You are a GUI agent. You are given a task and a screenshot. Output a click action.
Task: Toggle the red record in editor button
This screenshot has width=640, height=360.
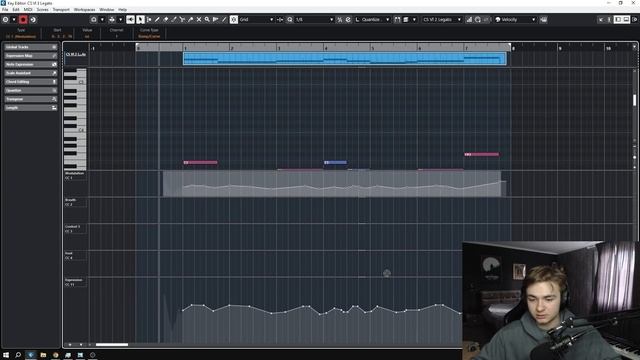pyautogui.click(x=23, y=20)
